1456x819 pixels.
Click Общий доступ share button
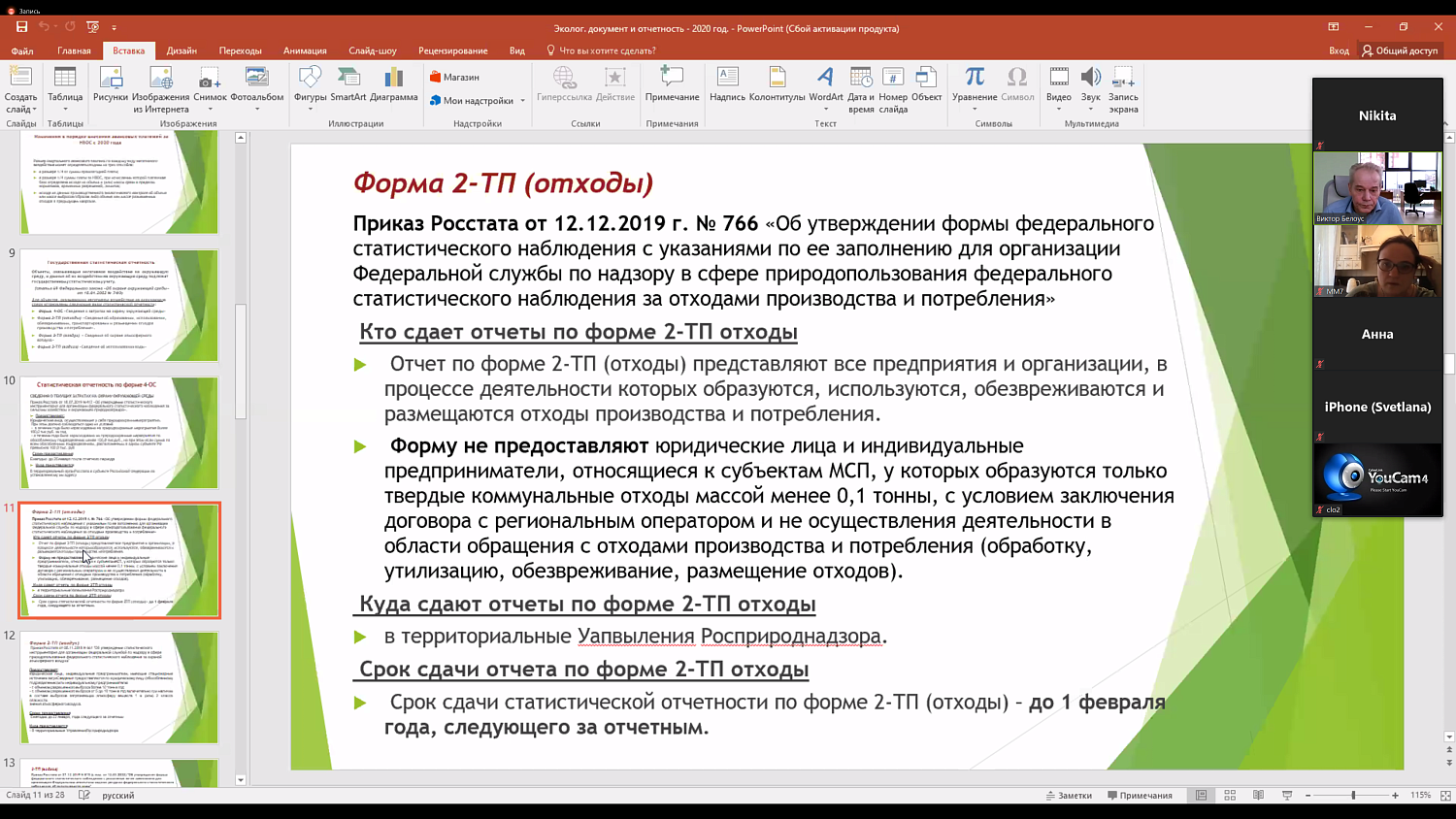pos(1399,50)
